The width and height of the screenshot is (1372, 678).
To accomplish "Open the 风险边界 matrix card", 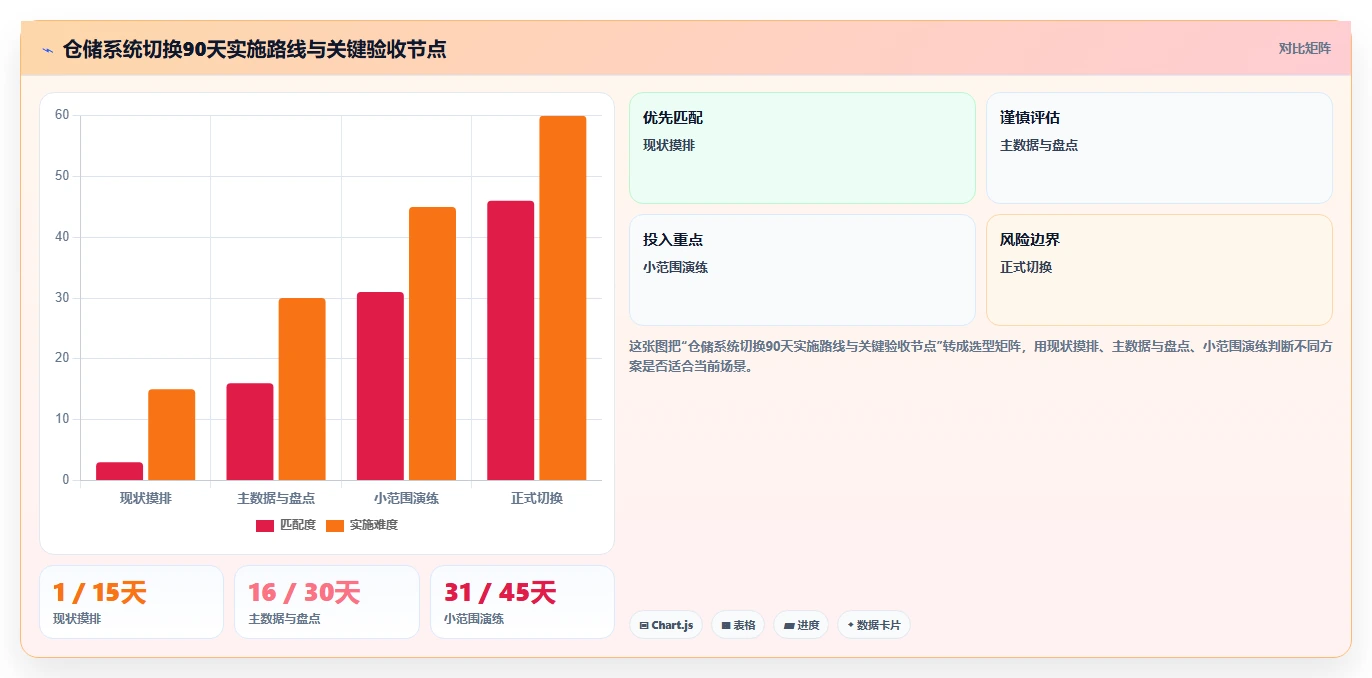I will [x=1159, y=270].
